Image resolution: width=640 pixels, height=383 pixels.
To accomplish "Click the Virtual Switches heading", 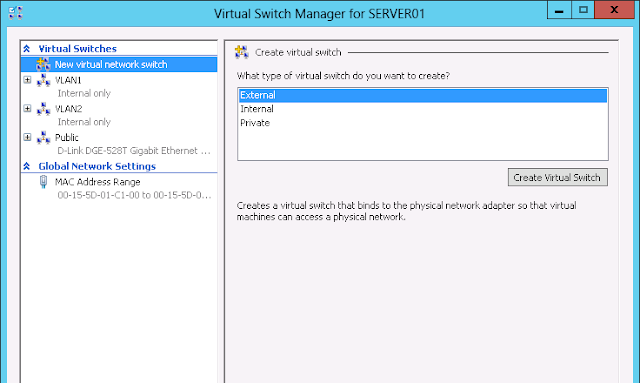I will [x=78, y=49].
